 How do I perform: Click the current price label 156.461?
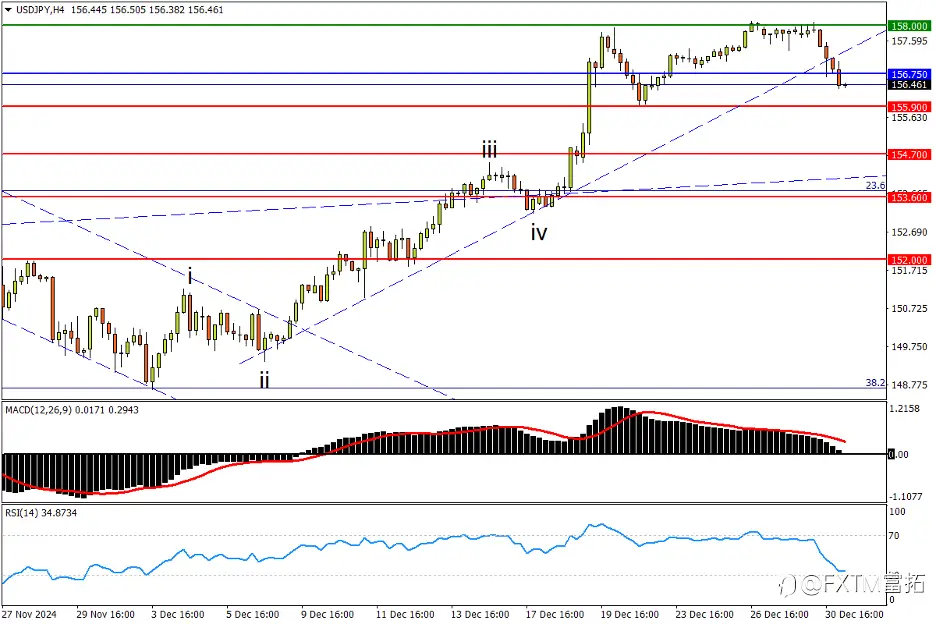pos(909,85)
